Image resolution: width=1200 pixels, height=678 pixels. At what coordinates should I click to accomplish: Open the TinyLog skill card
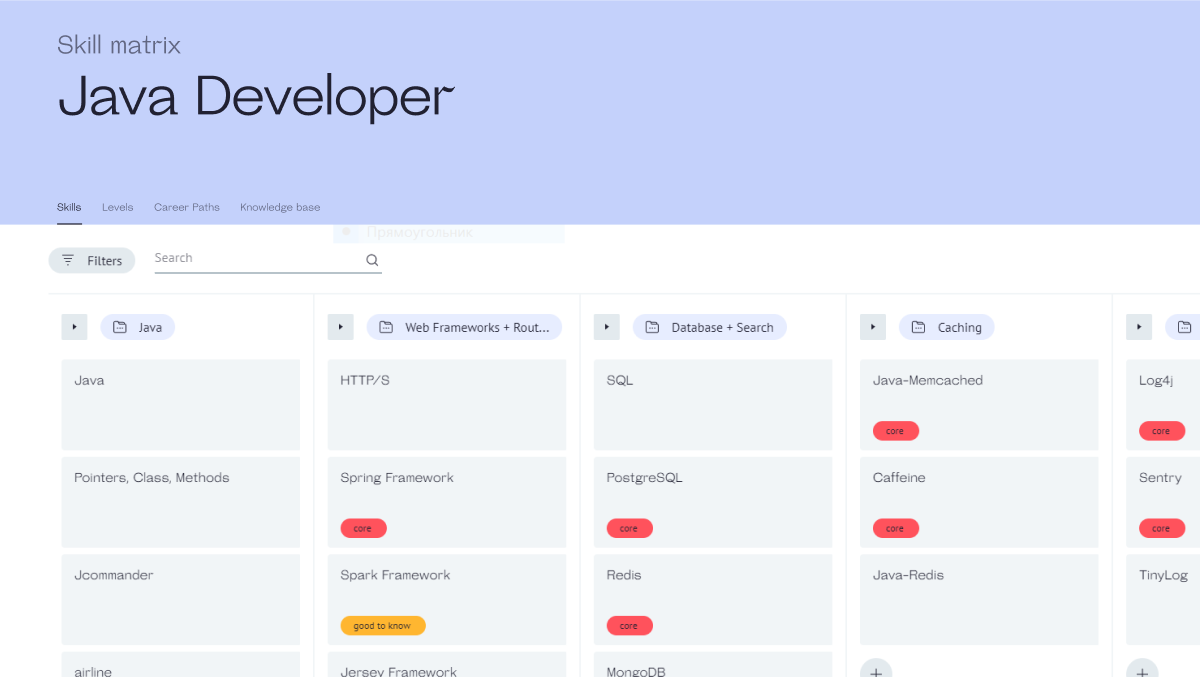click(x=1163, y=599)
